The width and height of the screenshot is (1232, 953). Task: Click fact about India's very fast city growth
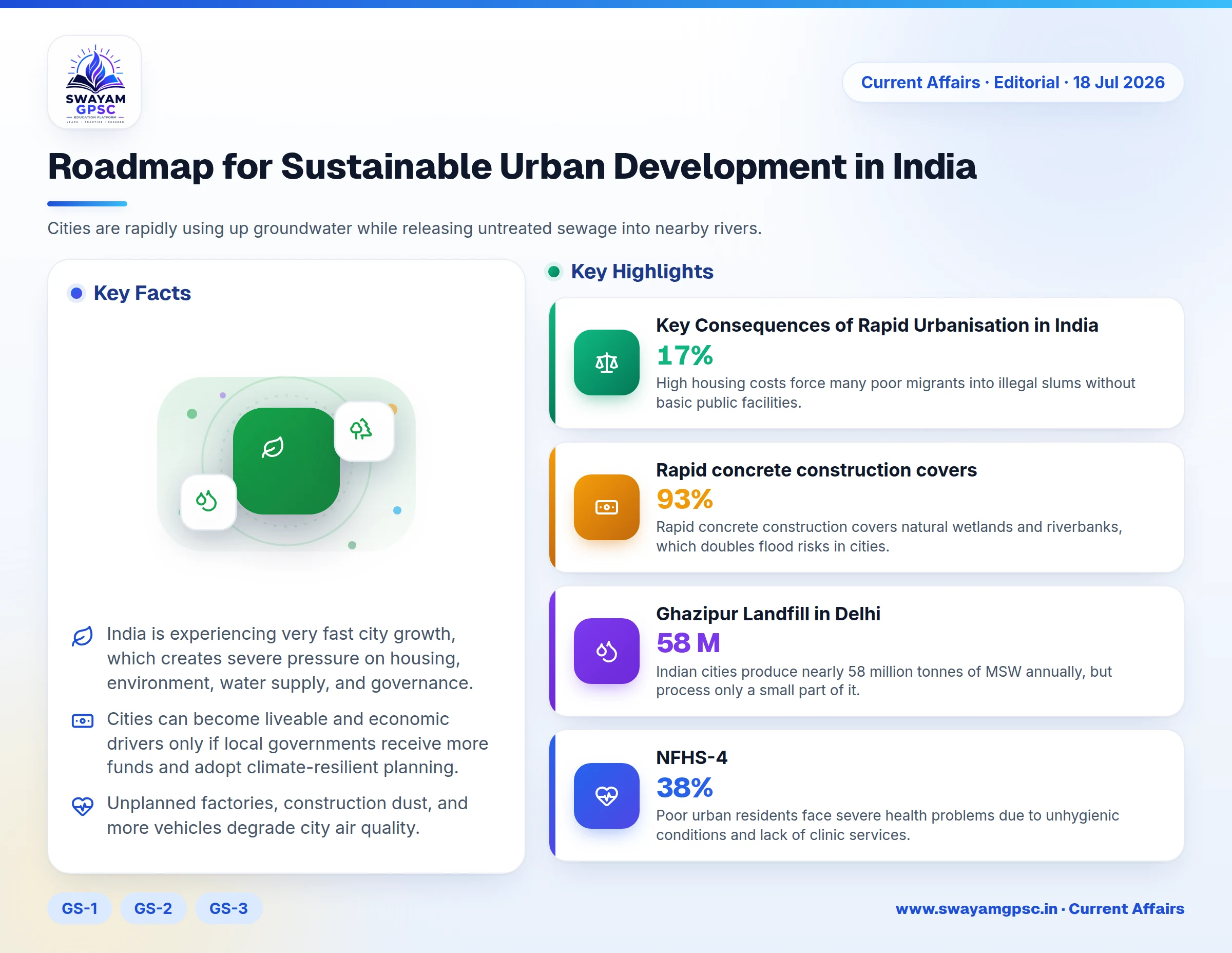[290, 658]
